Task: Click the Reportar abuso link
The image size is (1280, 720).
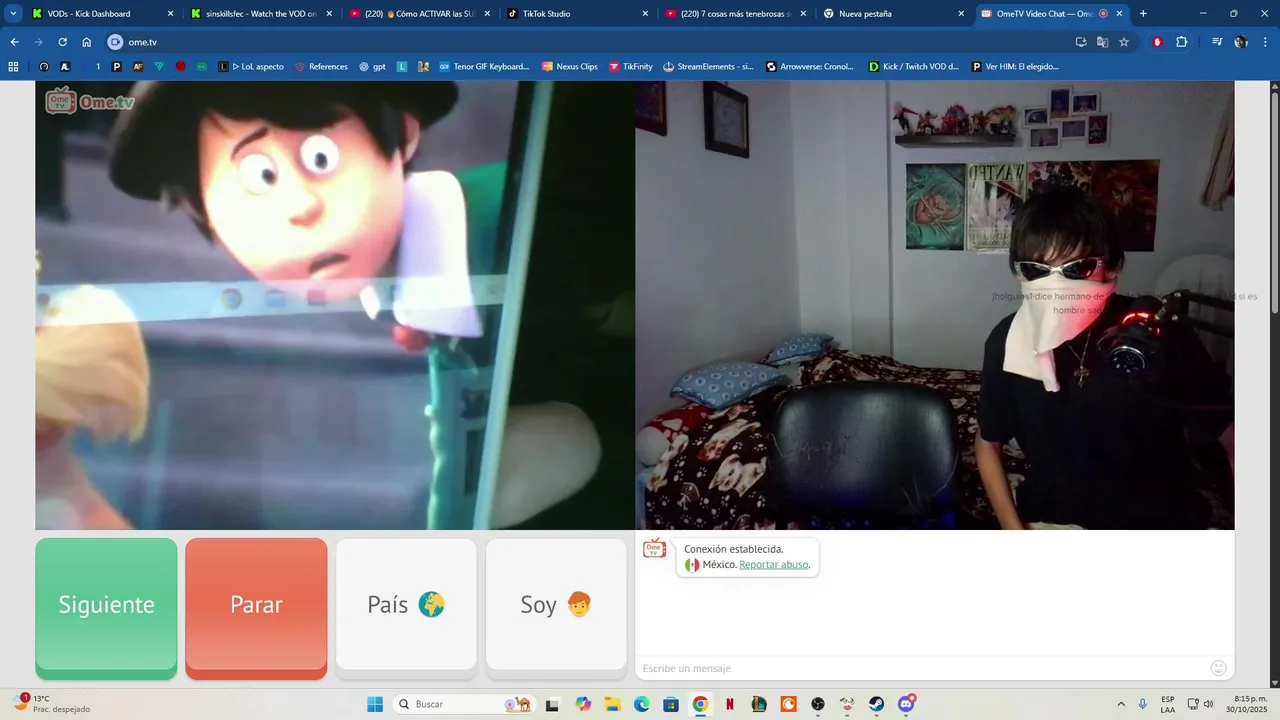Action: [x=773, y=565]
